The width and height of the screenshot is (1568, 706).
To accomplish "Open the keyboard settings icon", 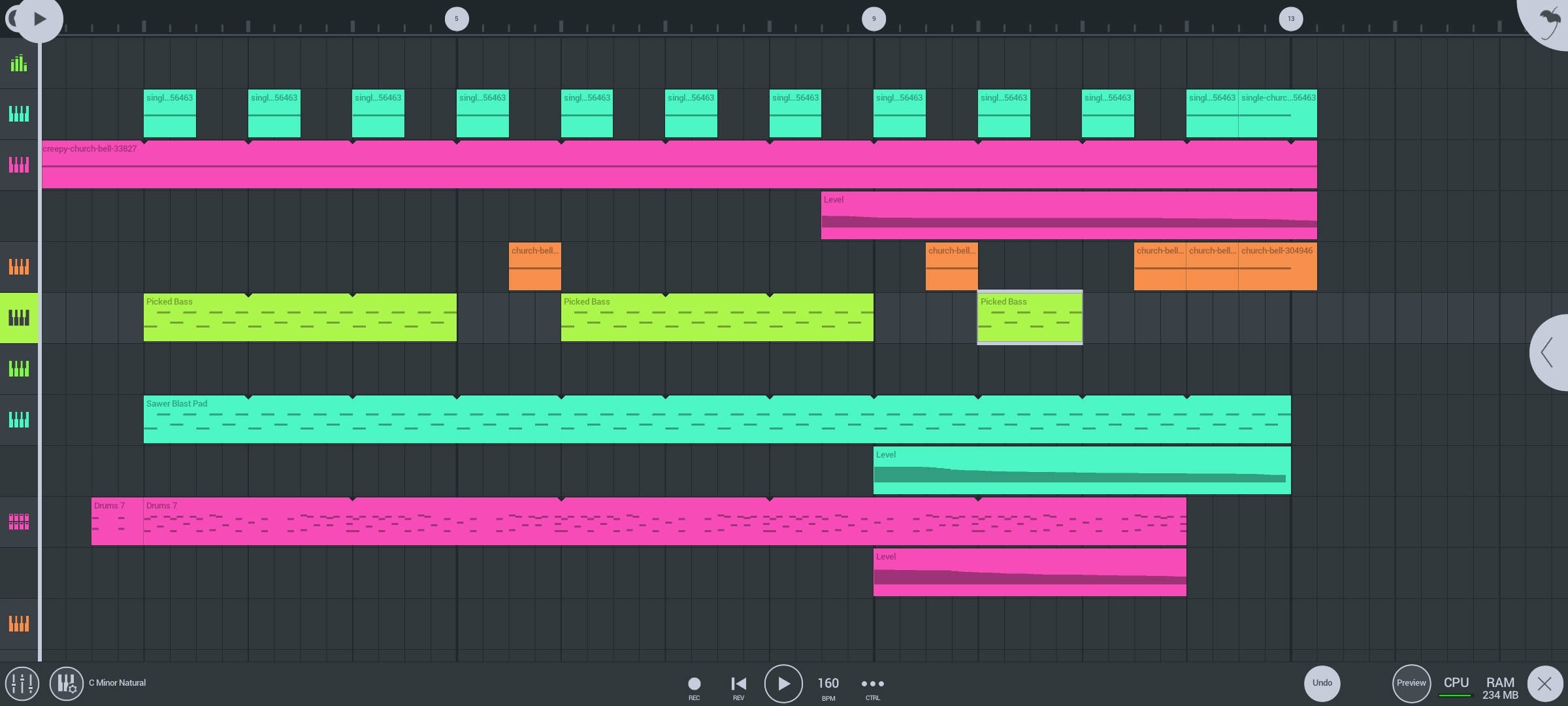I will 66,683.
